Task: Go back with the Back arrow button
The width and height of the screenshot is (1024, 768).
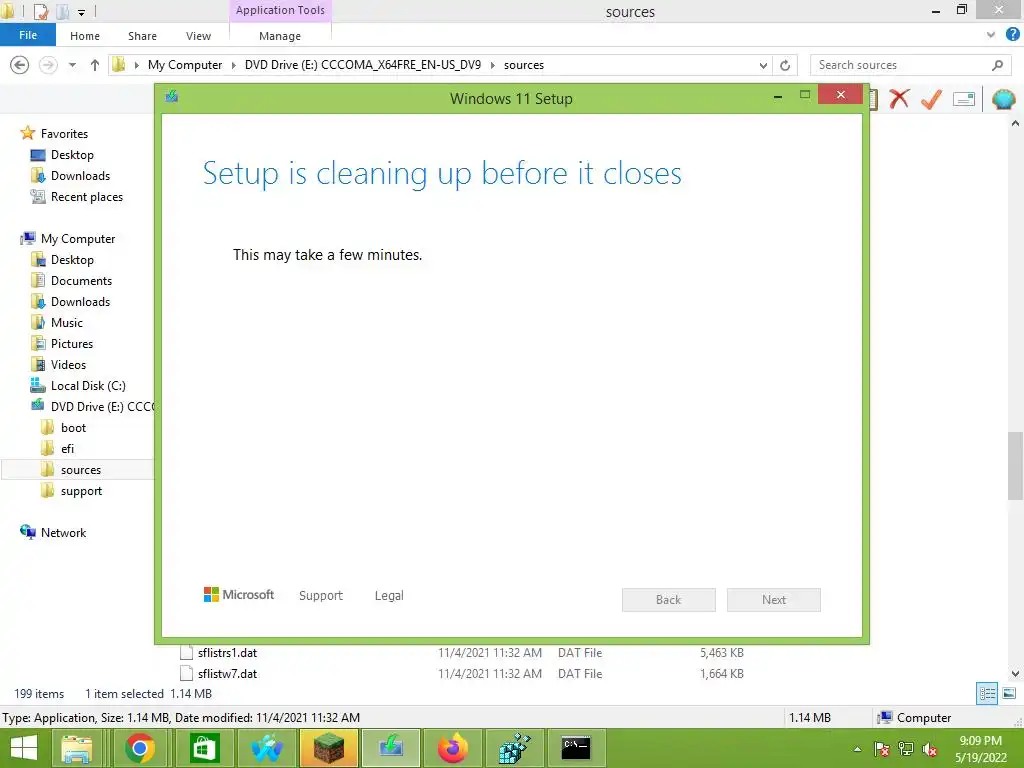Action: pos(20,65)
